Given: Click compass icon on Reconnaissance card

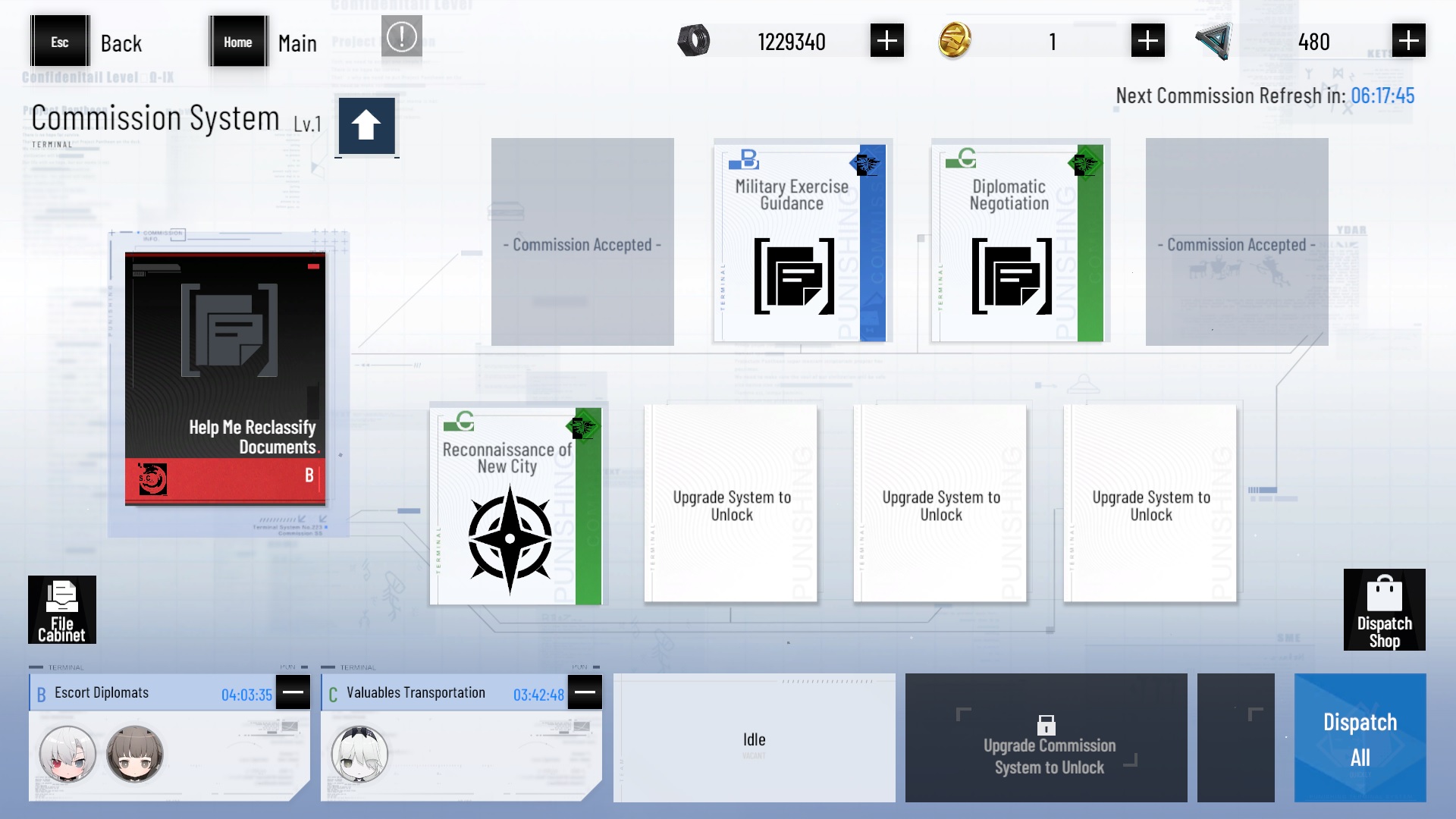Looking at the screenshot, I should click(510, 539).
